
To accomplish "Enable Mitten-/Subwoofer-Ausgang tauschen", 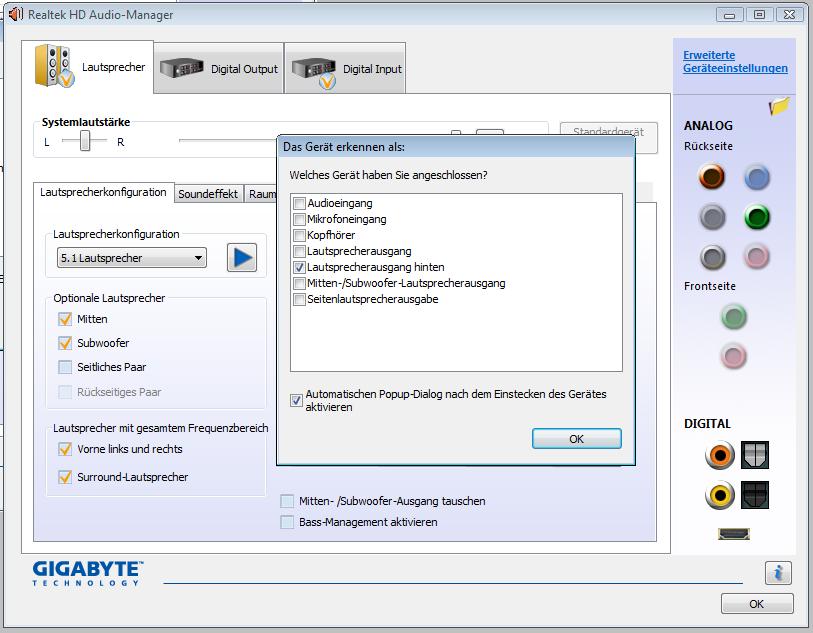I will tap(287, 501).
